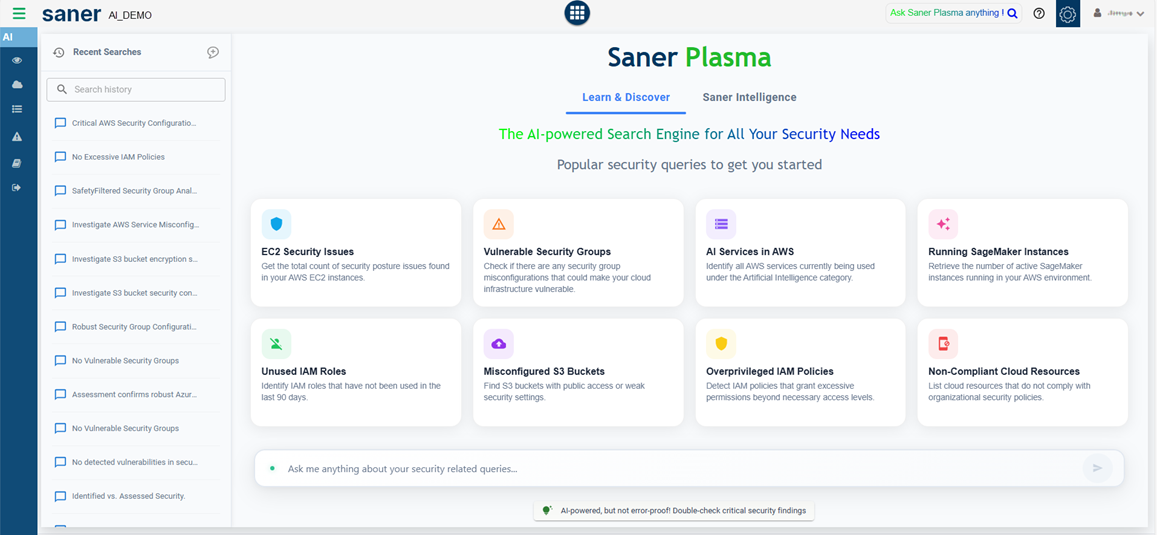1157x535 pixels.
Task: Open the hamburger menu beside the saner logo
Action: point(19,14)
